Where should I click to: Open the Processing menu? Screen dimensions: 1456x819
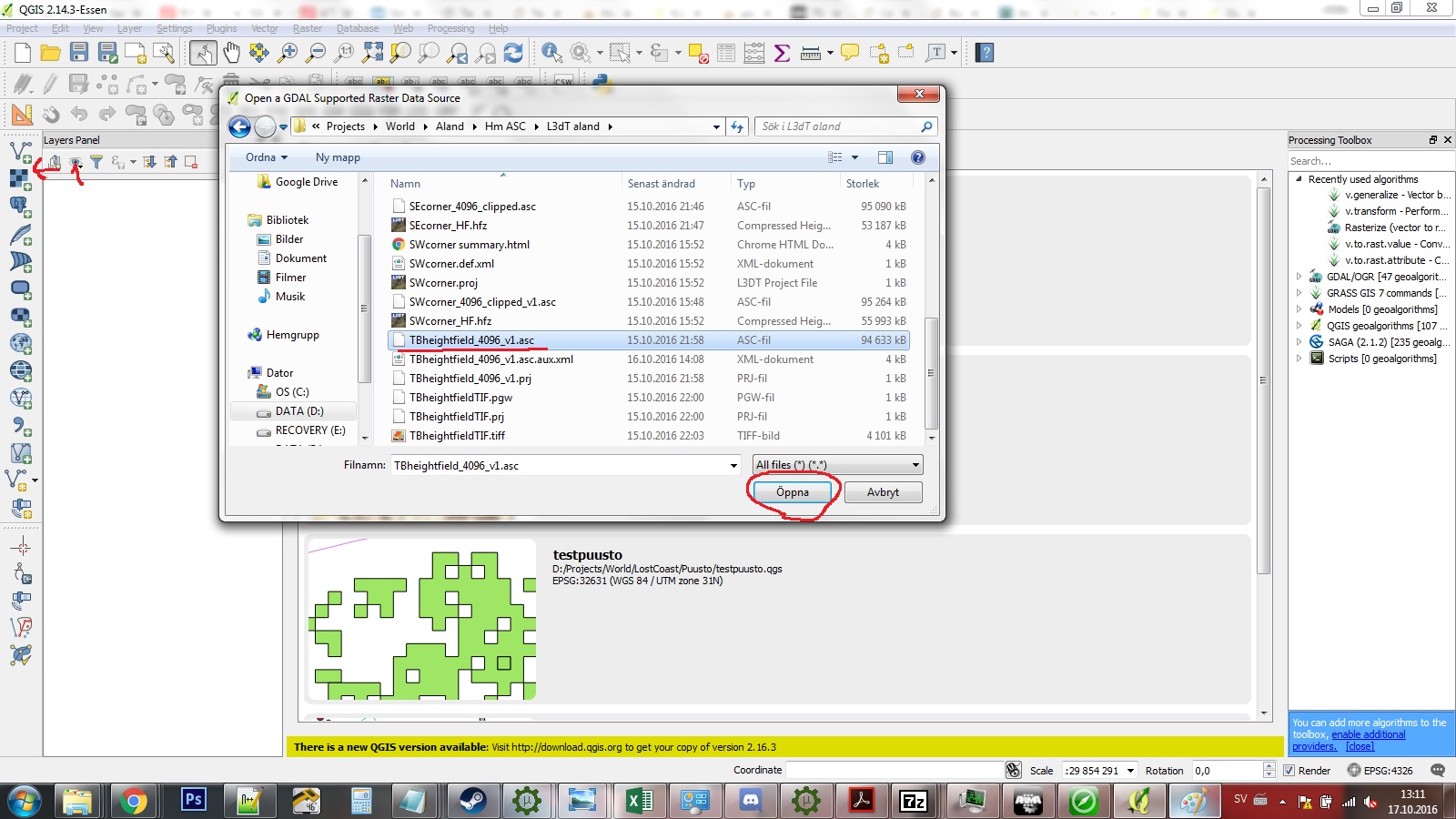point(450,28)
